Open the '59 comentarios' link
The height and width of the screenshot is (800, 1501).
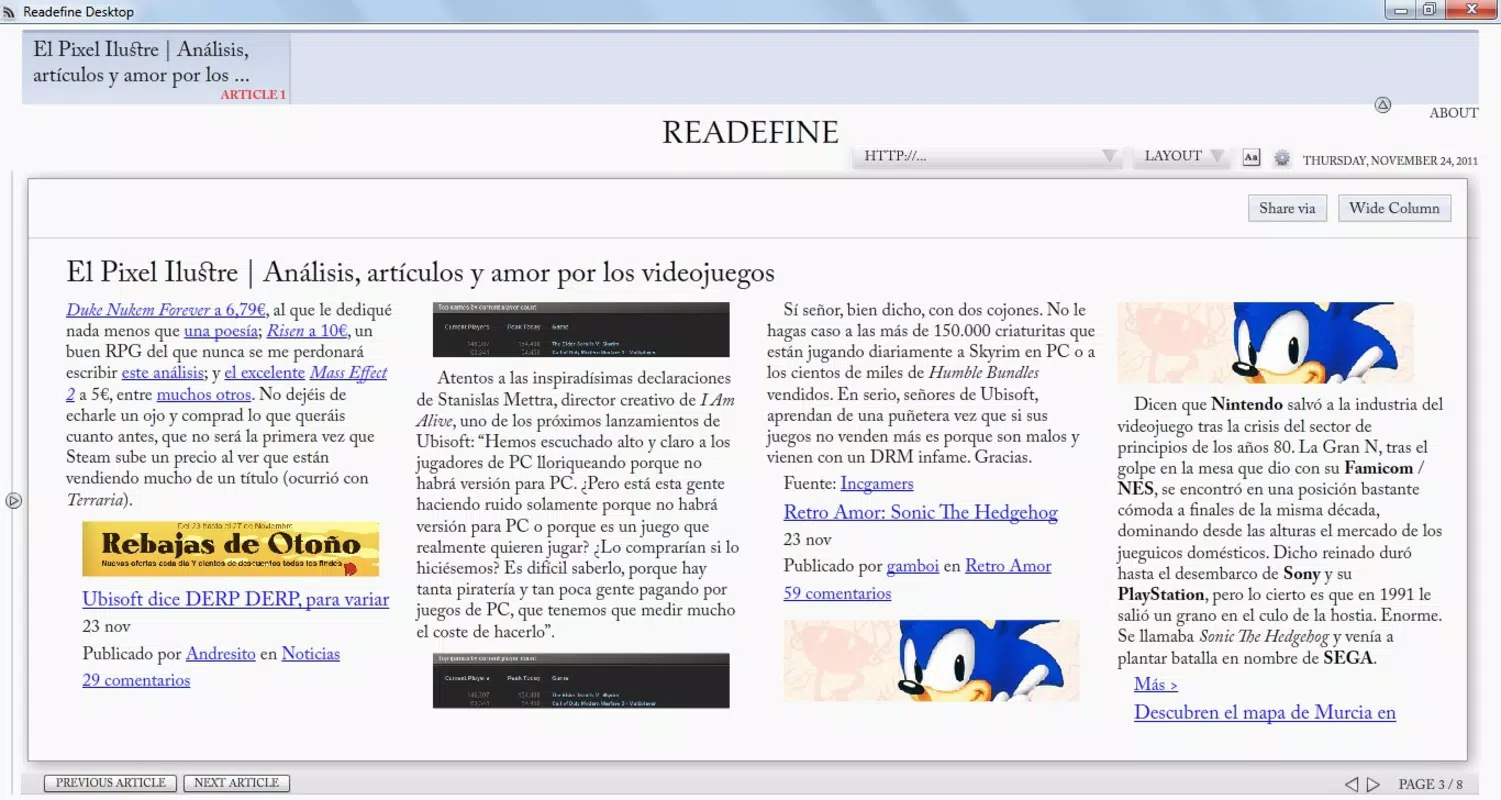click(837, 593)
